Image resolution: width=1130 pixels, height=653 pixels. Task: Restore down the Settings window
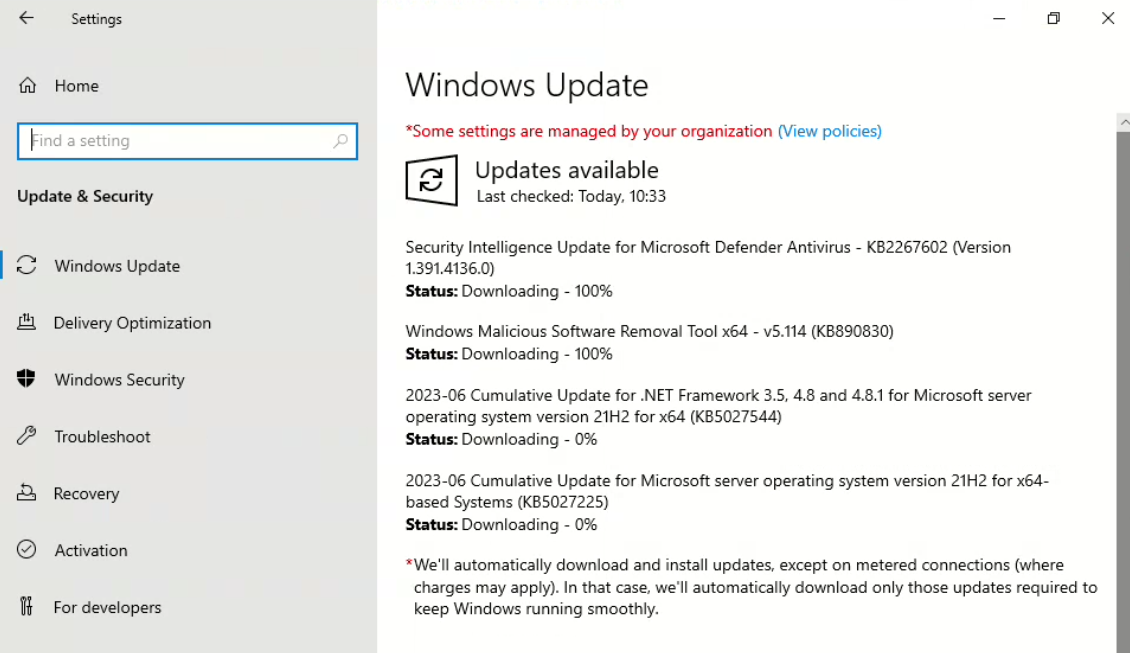coord(1053,18)
